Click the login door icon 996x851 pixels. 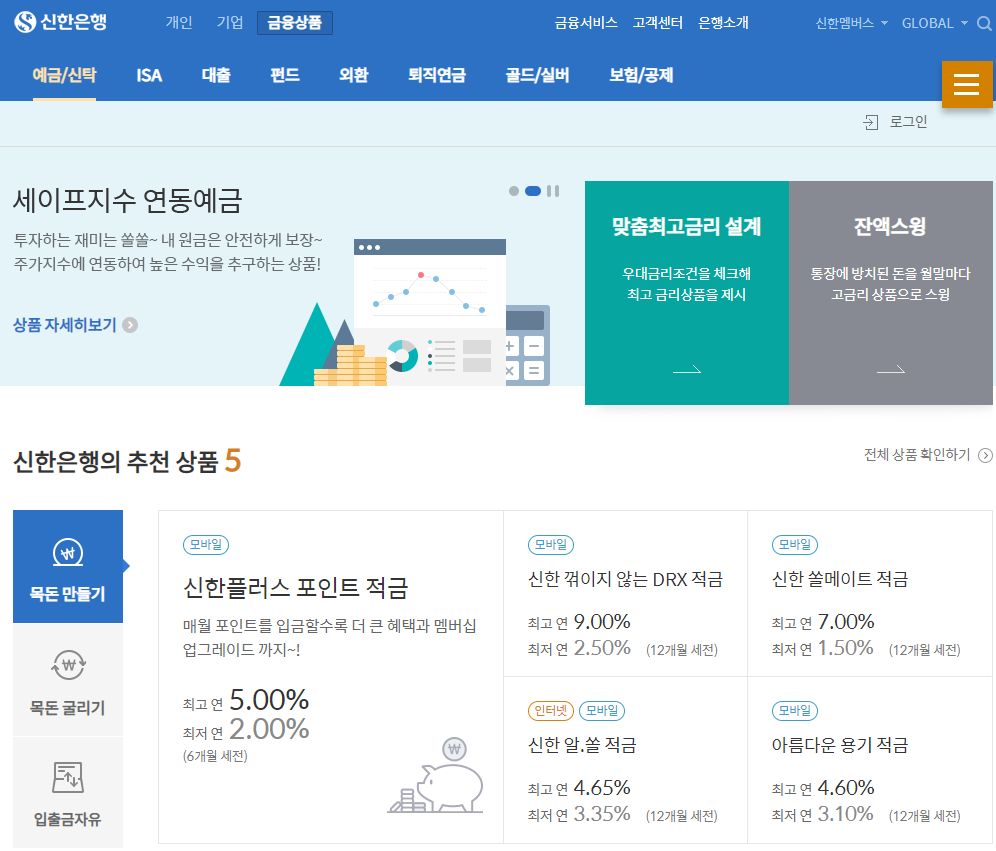click(870, 122)
